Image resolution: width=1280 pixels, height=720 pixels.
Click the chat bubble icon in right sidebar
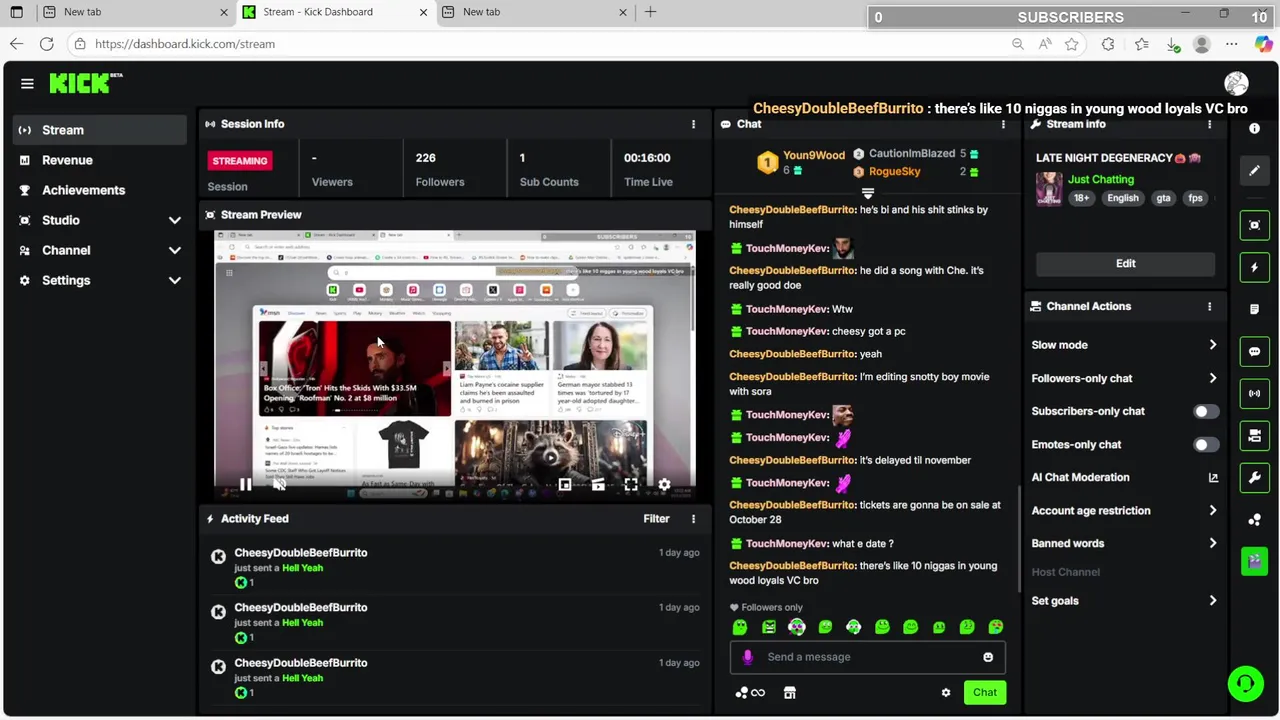(x=1254, y=351)
